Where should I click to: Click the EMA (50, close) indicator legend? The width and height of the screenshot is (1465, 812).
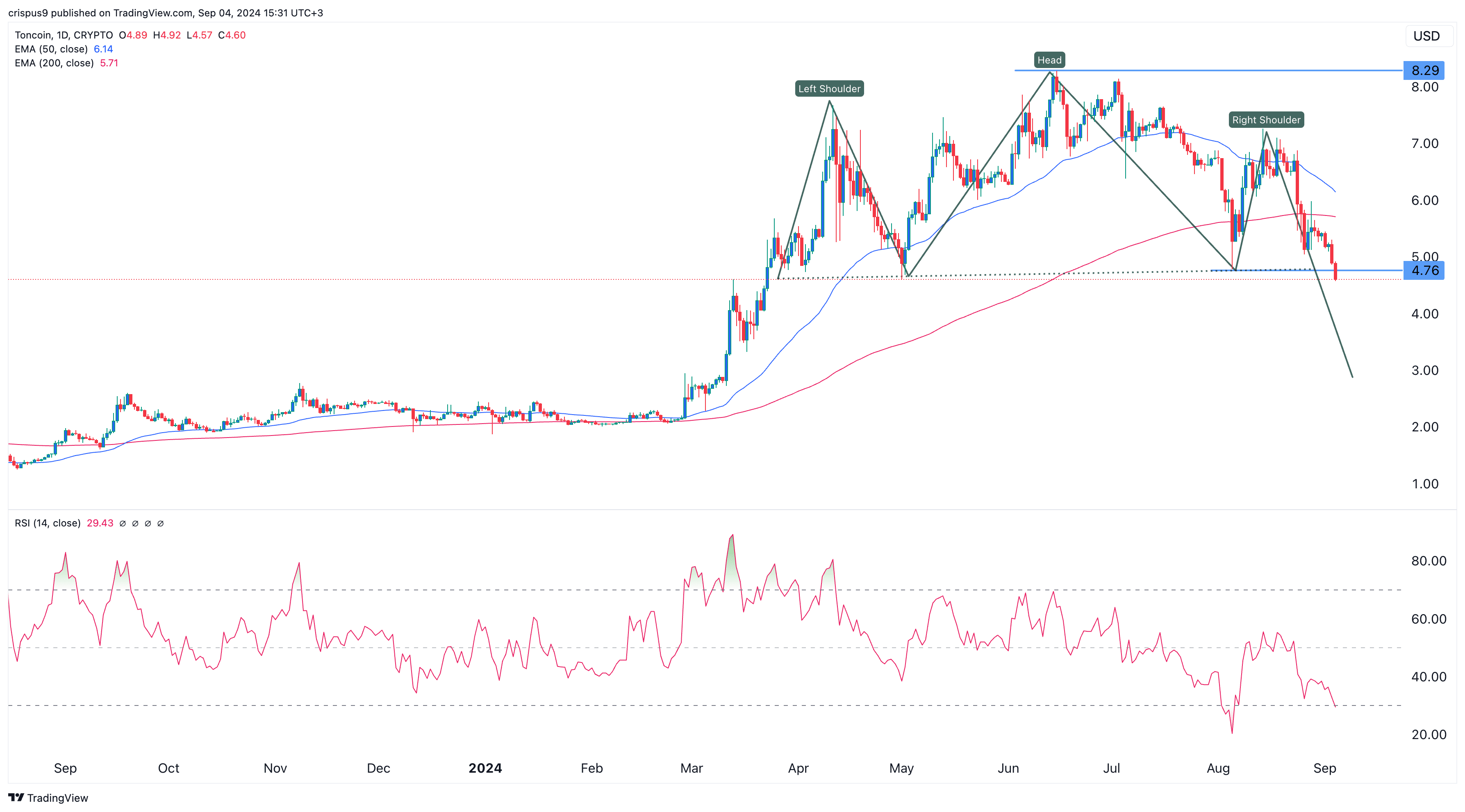coord(51,49)
